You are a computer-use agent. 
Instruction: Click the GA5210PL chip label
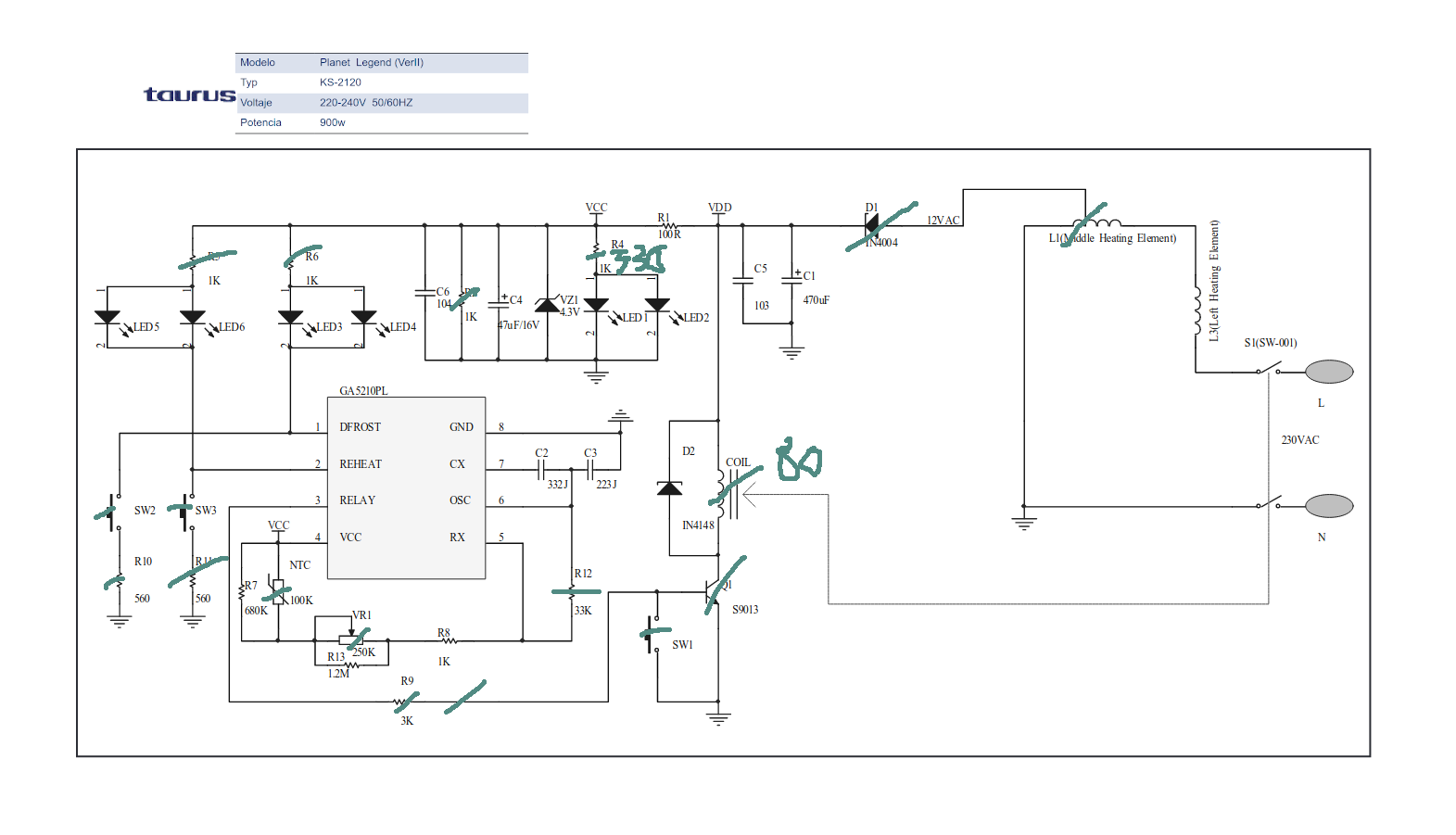[x=363, y=390]
